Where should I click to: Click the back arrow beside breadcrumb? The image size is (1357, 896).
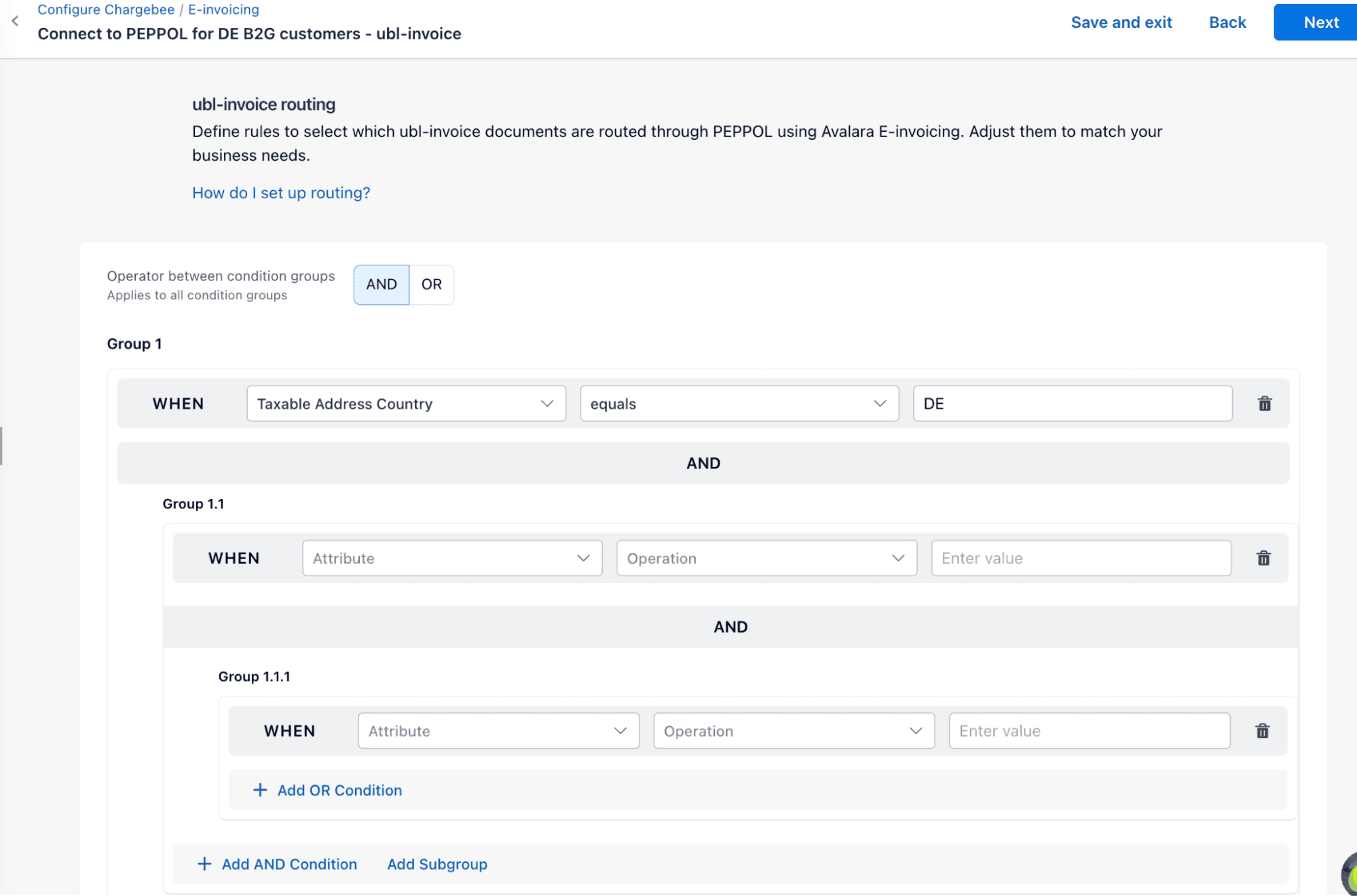click(x=15, y=22)
